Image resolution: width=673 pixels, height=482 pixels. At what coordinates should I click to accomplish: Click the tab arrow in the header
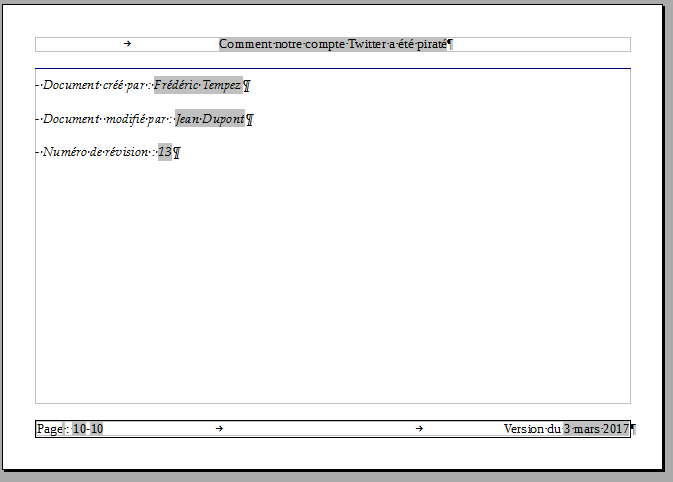coord(127,44)
